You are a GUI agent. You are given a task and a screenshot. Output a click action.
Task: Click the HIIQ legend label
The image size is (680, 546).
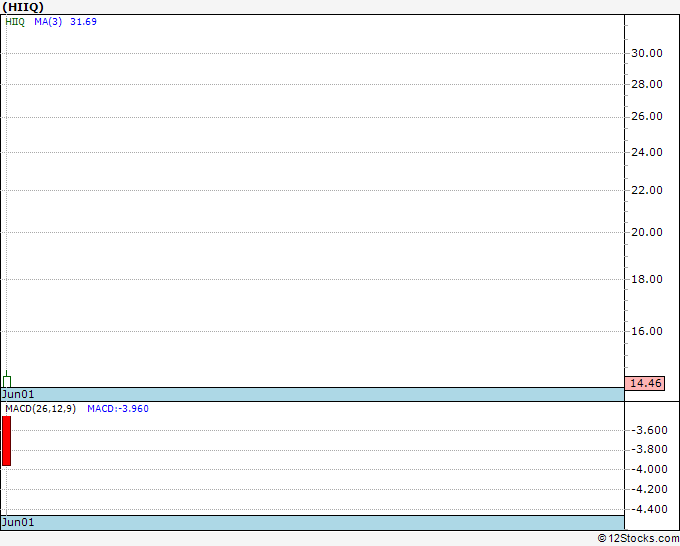[15, 22]
